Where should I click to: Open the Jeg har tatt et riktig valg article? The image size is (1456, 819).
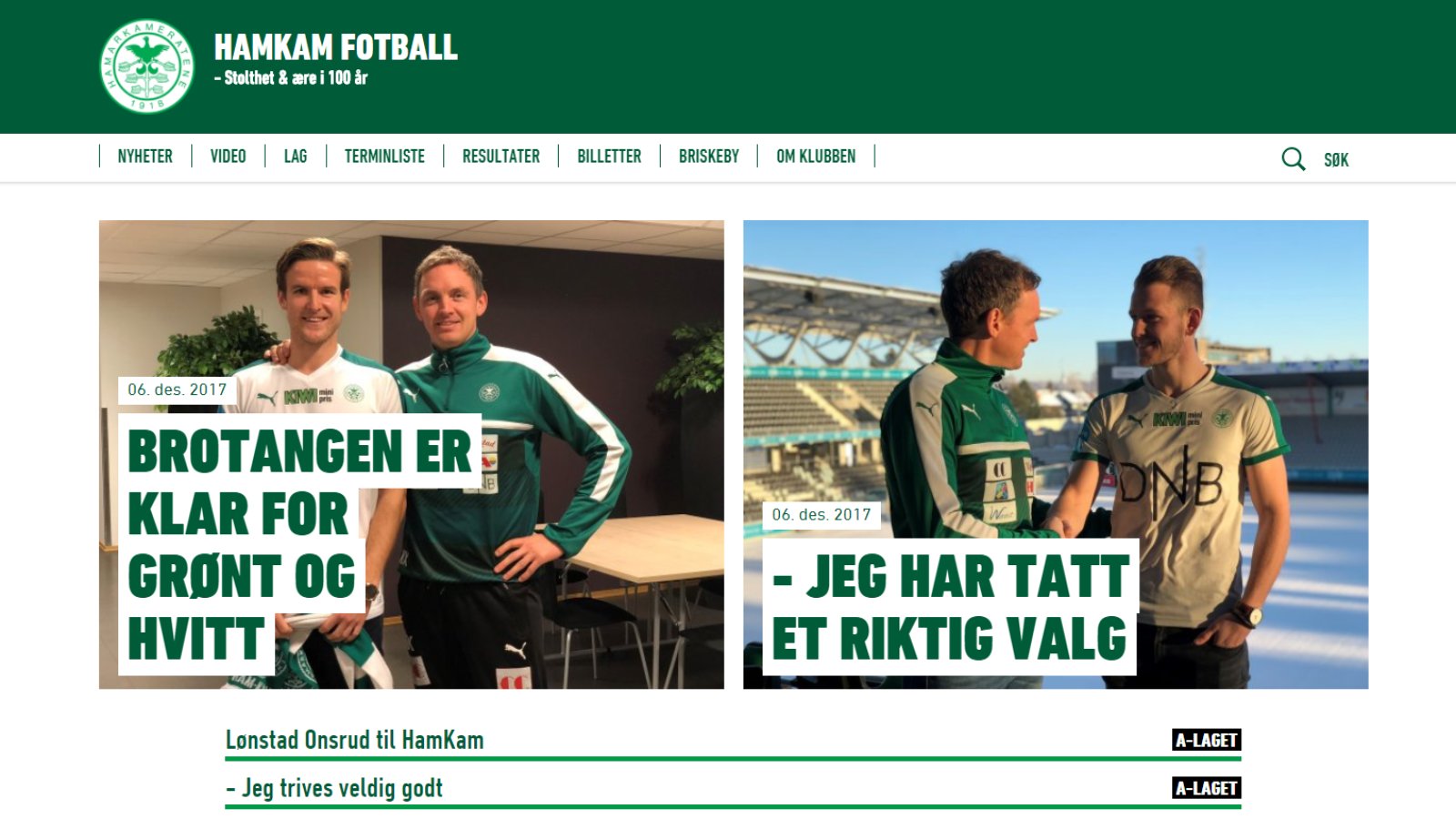click(x=950, y=607)
